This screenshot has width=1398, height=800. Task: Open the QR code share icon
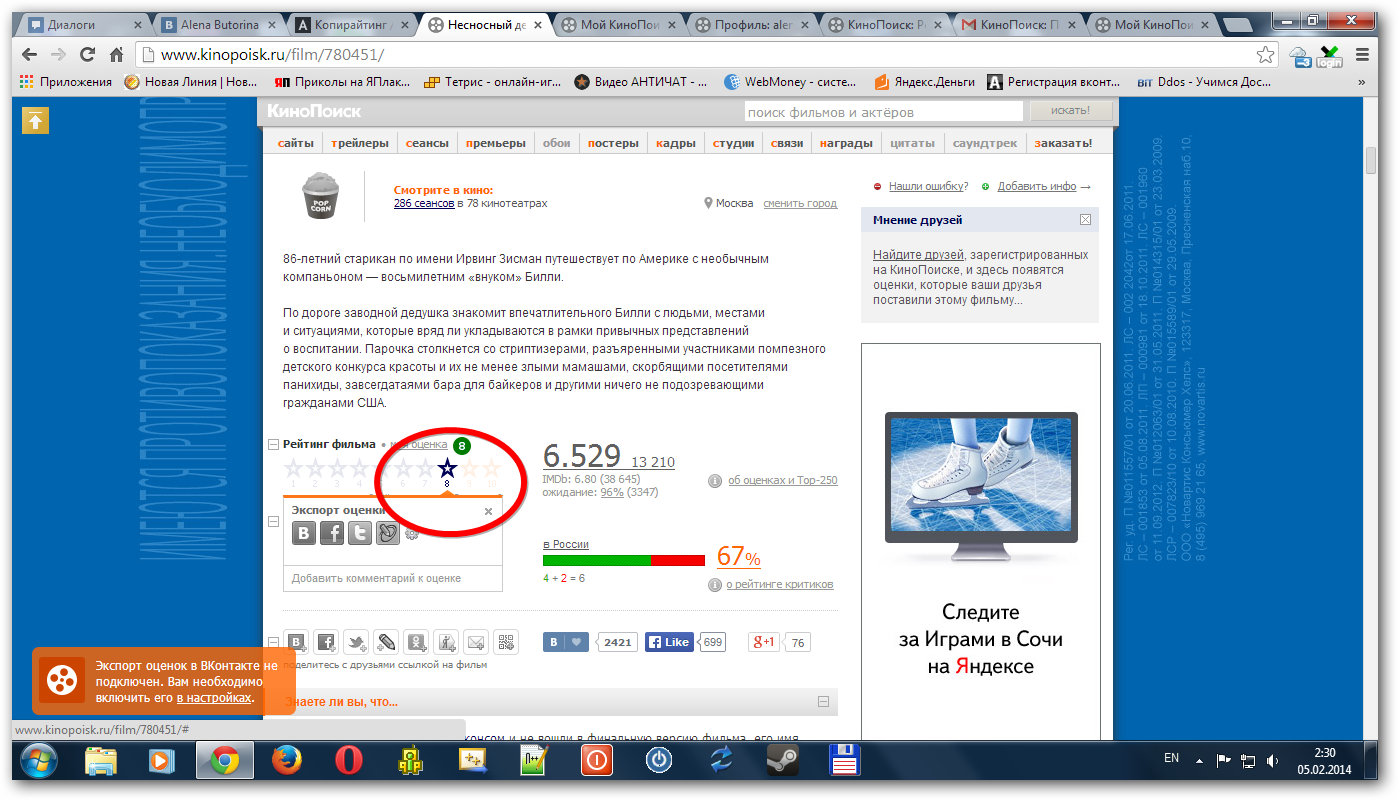[x=506, y=642]
